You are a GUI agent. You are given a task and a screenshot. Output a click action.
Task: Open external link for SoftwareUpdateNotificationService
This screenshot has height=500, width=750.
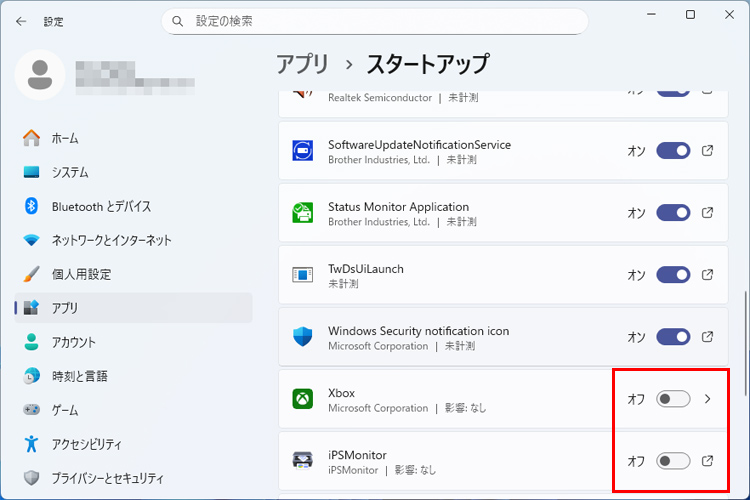[707, 151]
